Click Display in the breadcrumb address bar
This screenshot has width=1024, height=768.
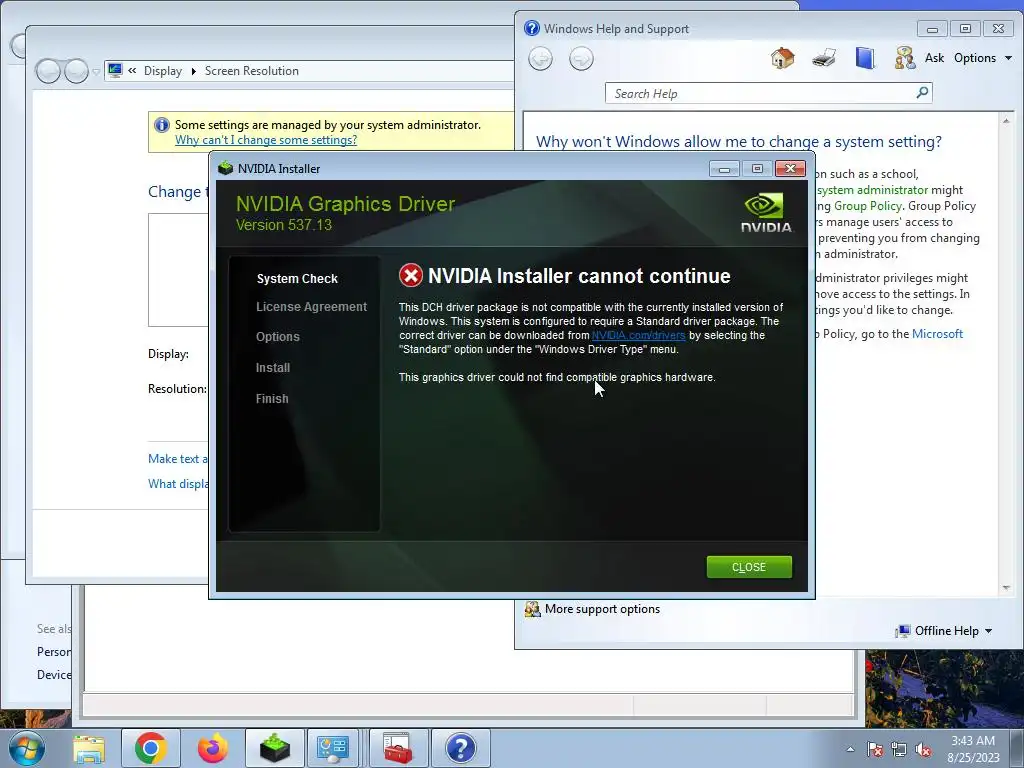[x=163, y=71]
